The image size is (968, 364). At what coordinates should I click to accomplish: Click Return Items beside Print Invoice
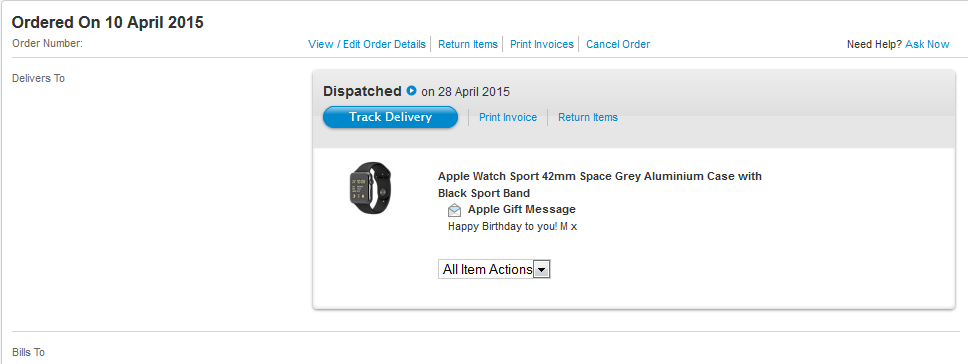(x=588, y=117)
